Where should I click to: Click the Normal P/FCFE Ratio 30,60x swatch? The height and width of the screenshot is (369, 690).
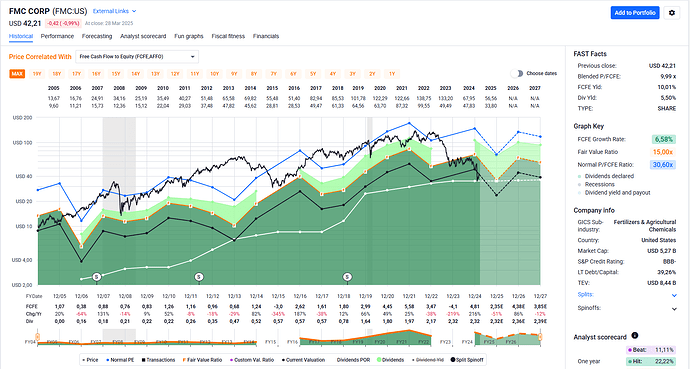tap(663, 165)
